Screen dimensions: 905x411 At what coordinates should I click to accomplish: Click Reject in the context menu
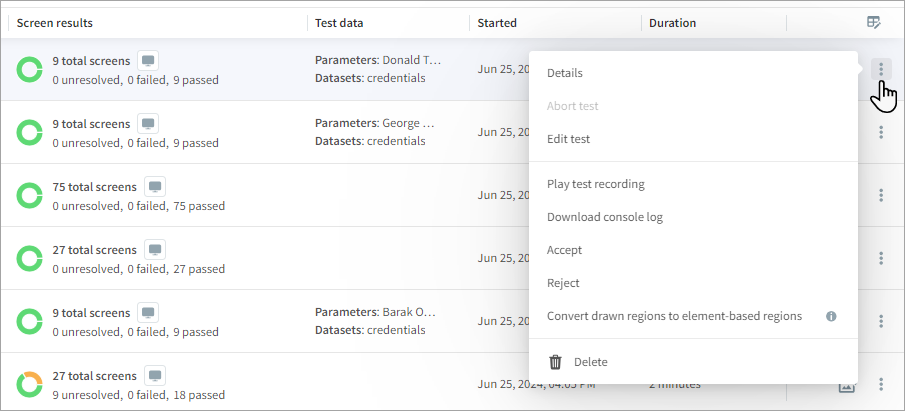pyautogui.click(x=563, y=283)
